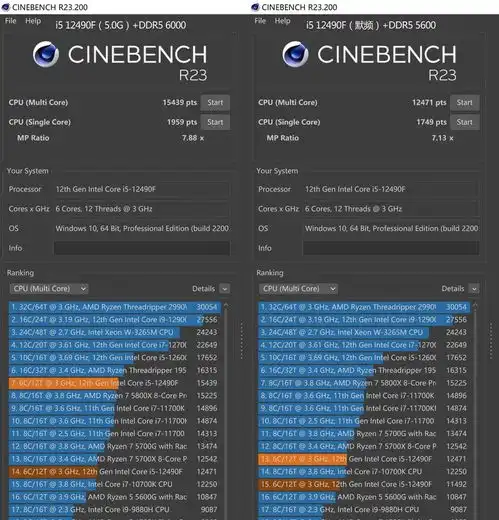
Task: Click ranking scrollbar in left window
Action: point(226,410)
